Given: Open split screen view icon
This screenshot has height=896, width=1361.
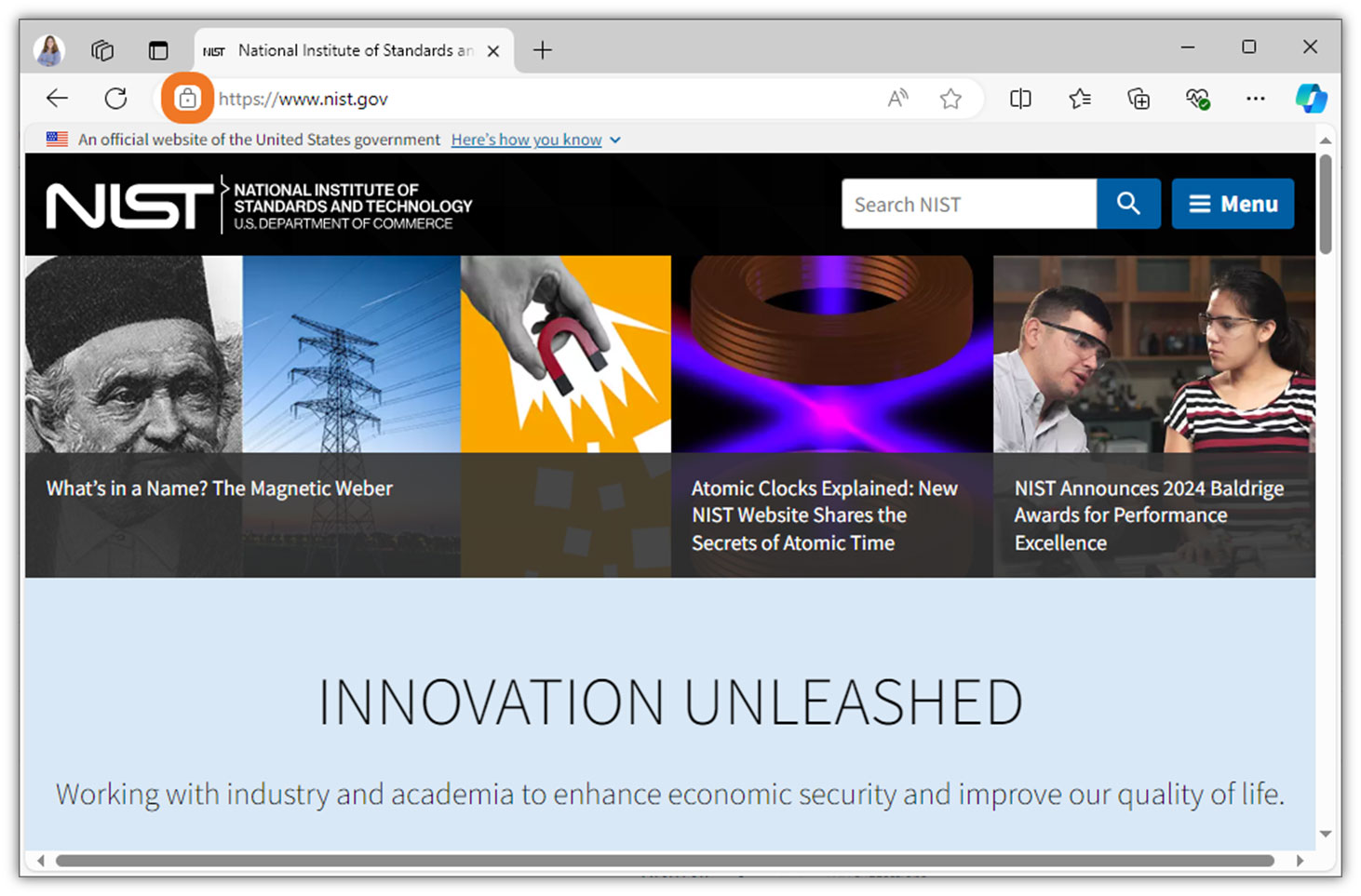Looking at the screenshot, I should point(1020,99).
